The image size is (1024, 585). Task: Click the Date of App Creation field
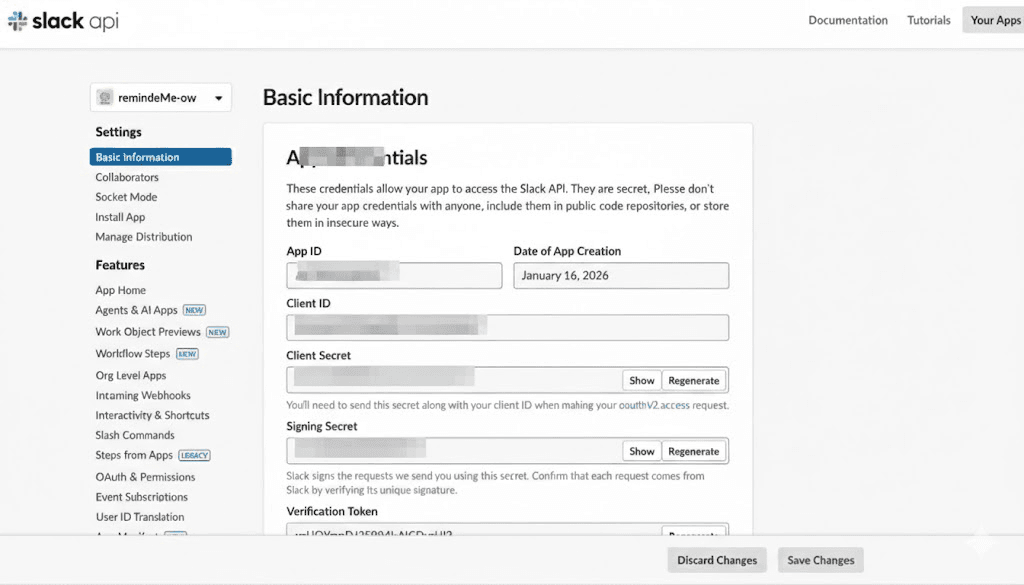620,275
